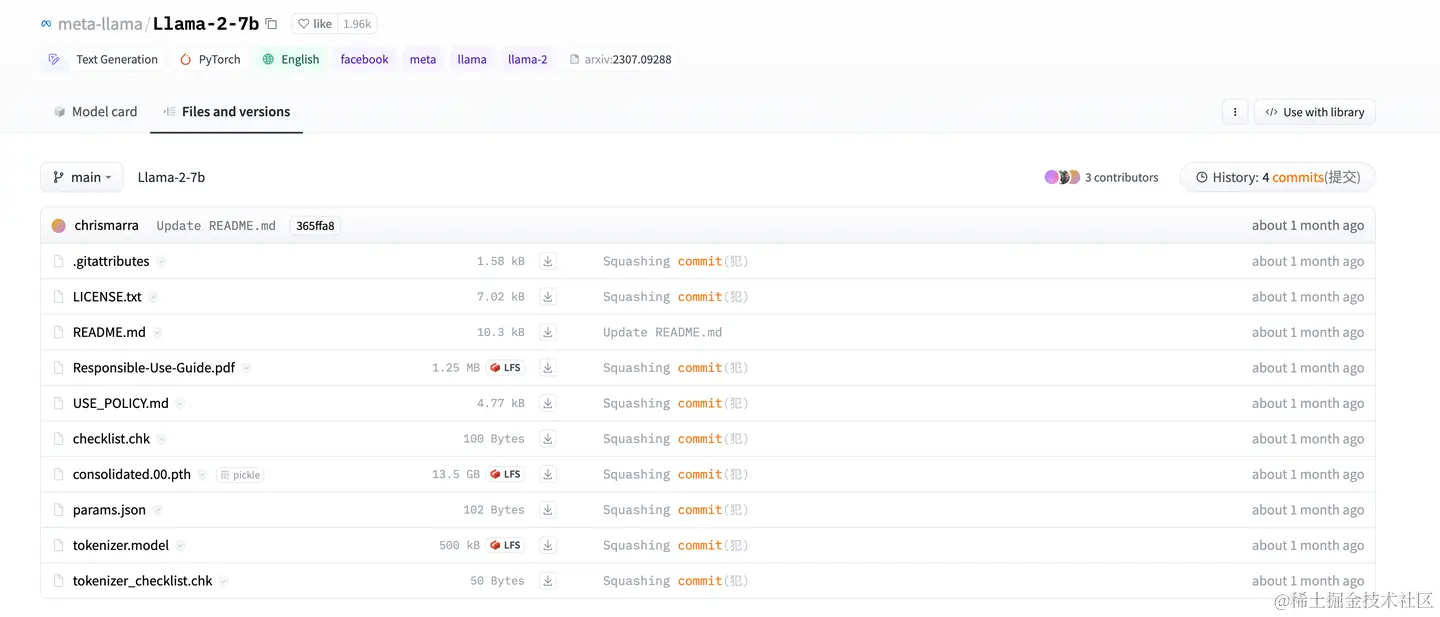Screen dimensions: 1440x617
Task: Download the checklist.chk file
Action: pos(547,439)
